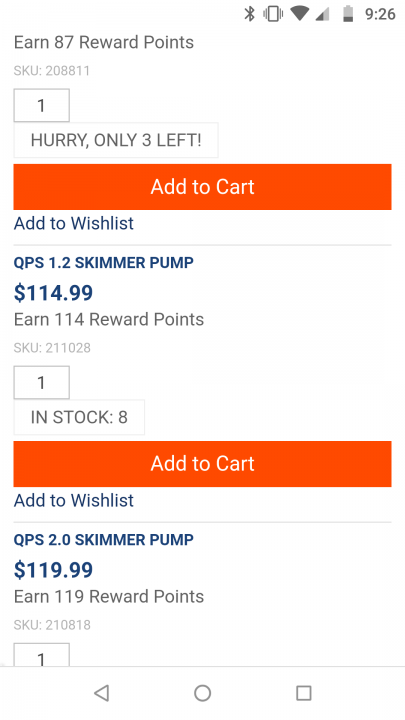Tap the battery status icon
The image size is (405, 720).
tap(349, 14)
